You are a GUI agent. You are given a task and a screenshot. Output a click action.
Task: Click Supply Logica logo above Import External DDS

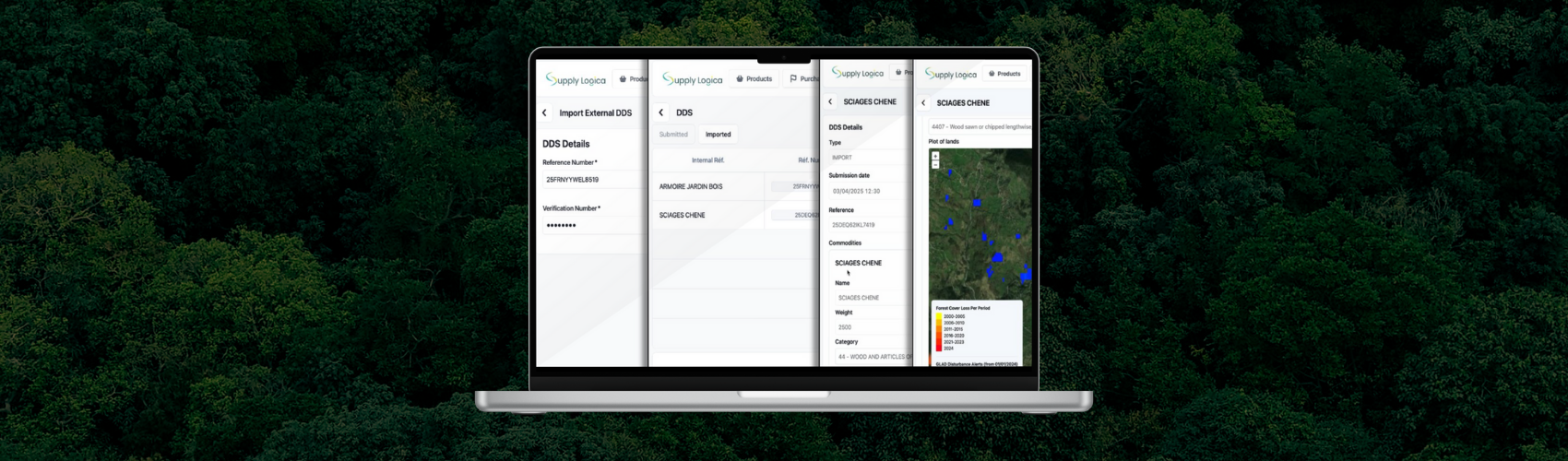(x=576, y=80)
